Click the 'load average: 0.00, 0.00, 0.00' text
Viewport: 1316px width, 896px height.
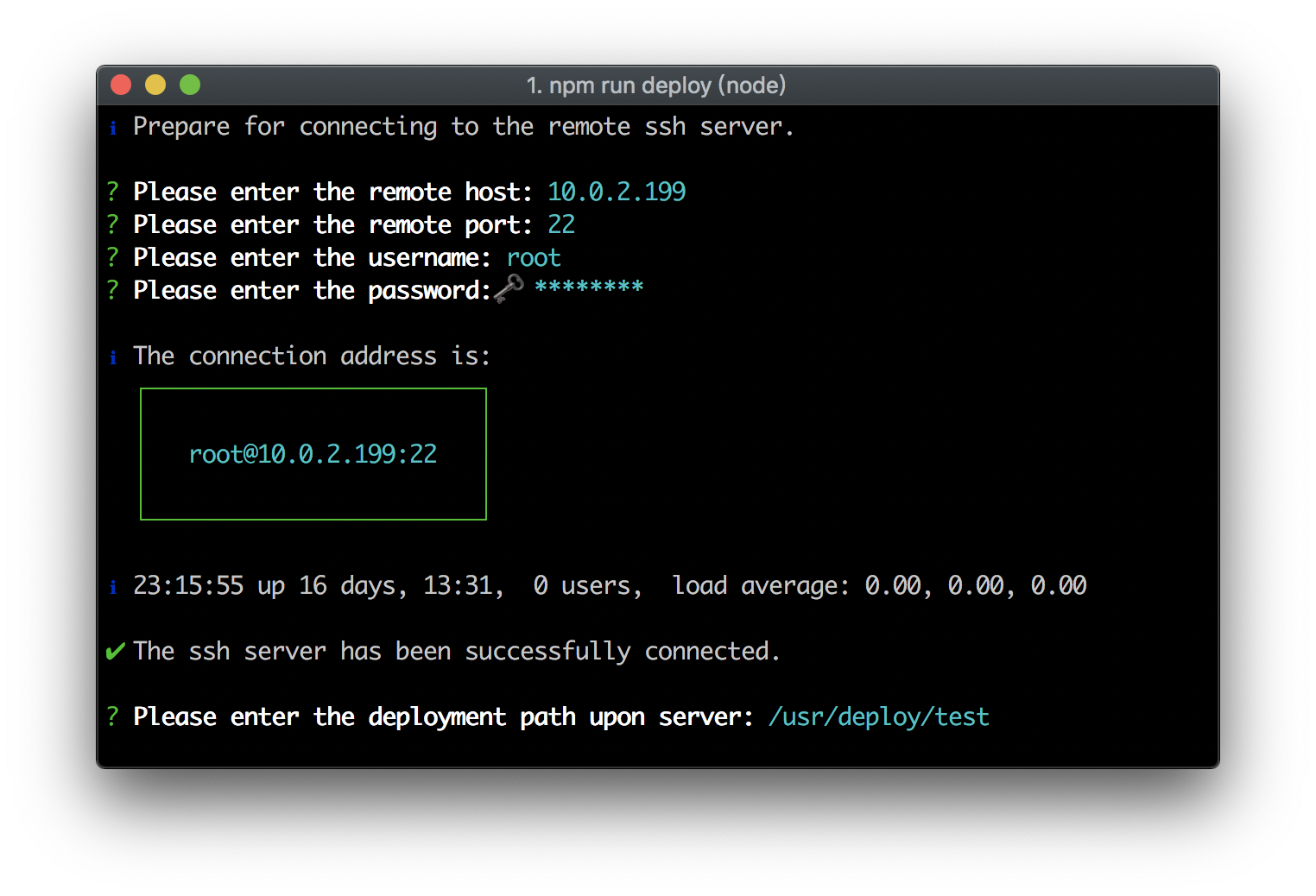(879, 586)
